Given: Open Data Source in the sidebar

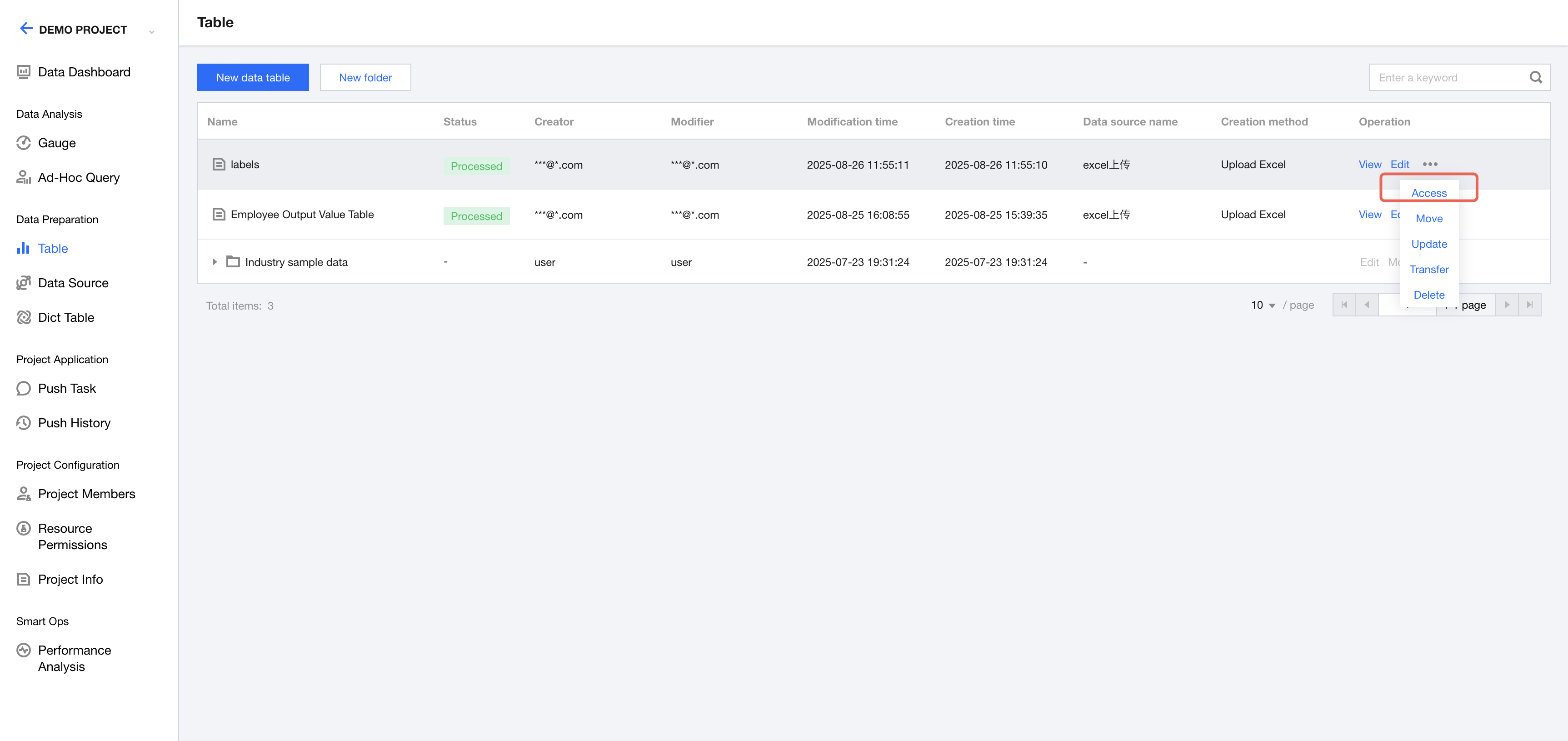Looking at the screenshot, I should tap(73, 283).
